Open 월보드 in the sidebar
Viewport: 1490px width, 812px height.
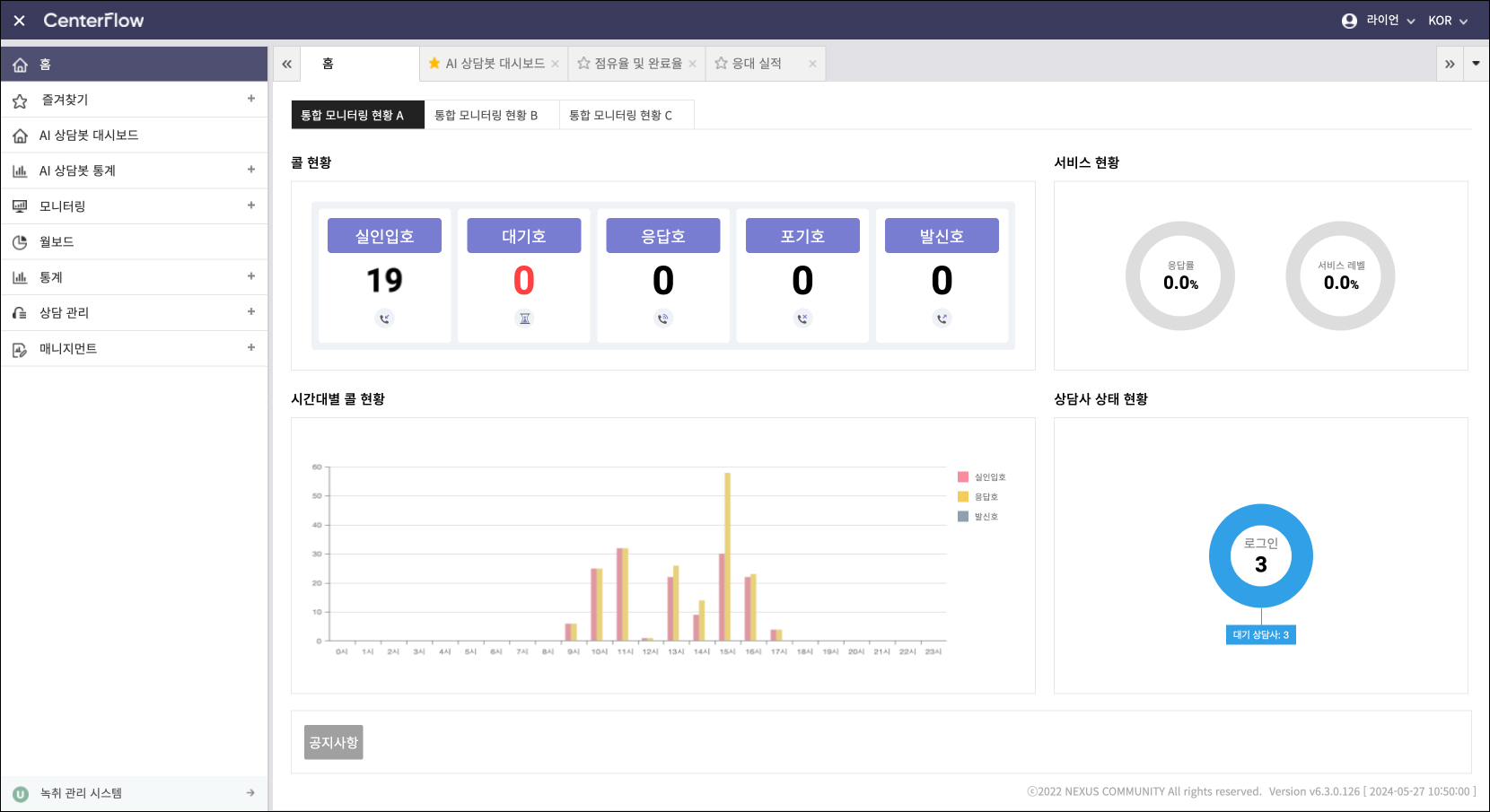click(x=57, y=242)
